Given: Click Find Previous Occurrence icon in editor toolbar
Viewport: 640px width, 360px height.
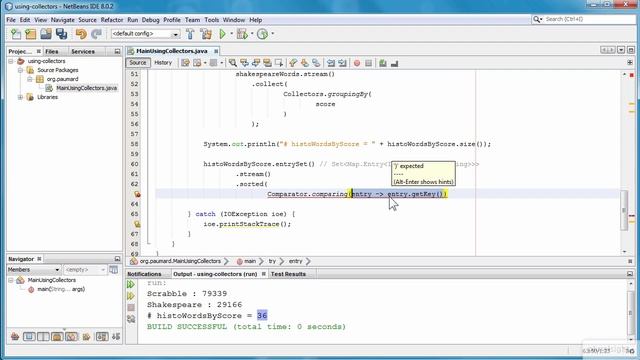Looking at the screenshot, I should coord(244,63).
